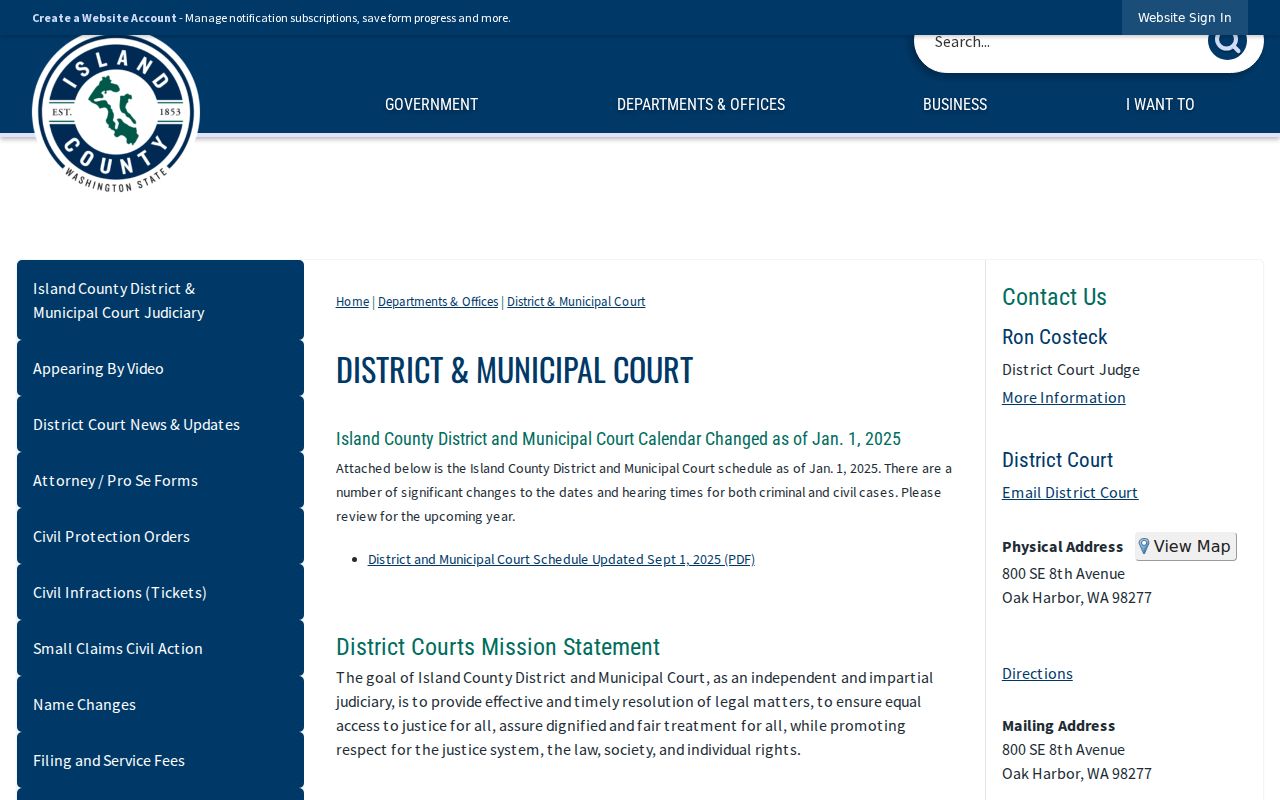Click into the Search input field

tap(1062, 42)
